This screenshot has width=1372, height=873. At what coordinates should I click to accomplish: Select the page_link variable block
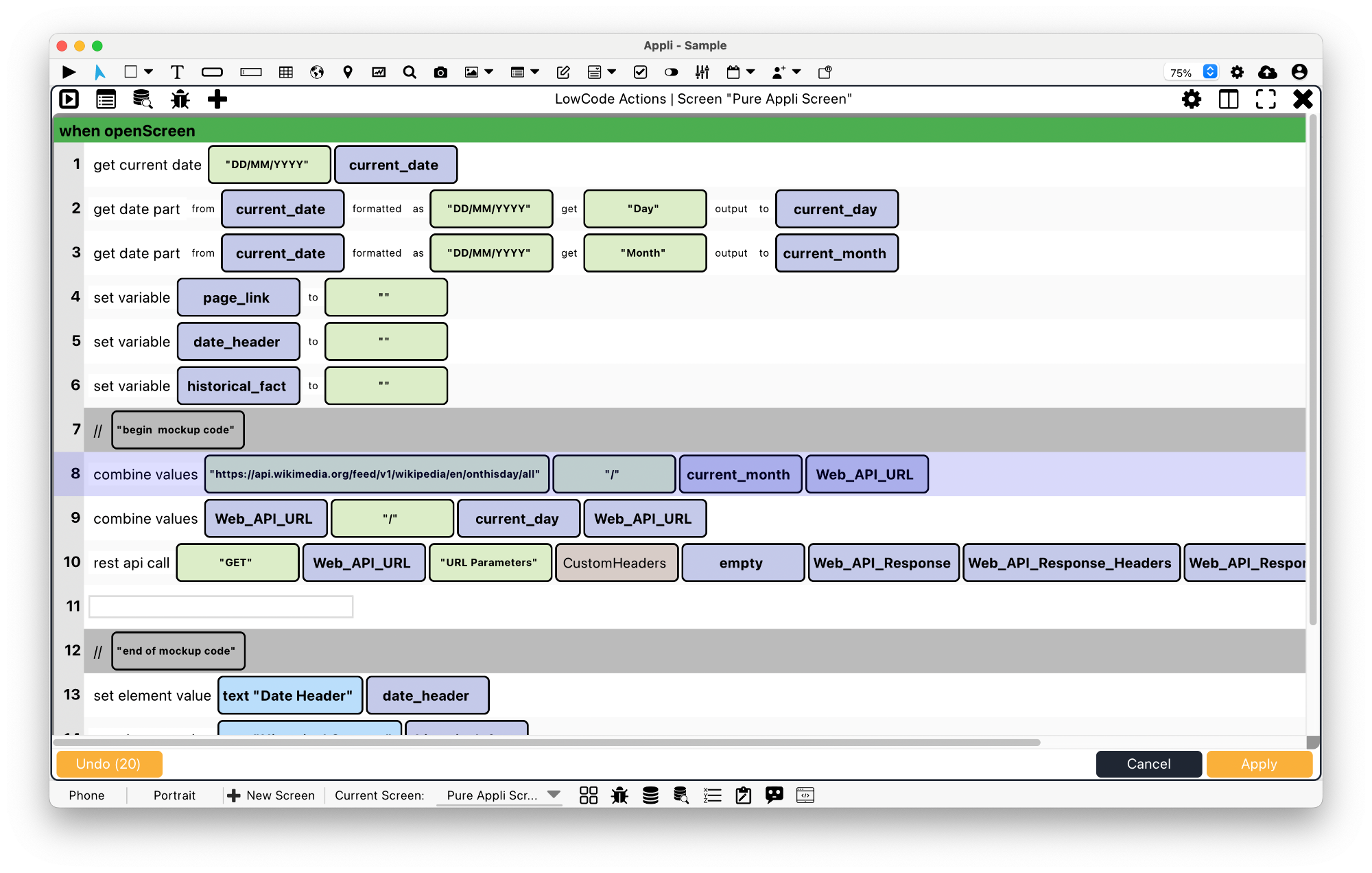coord(239,297)
